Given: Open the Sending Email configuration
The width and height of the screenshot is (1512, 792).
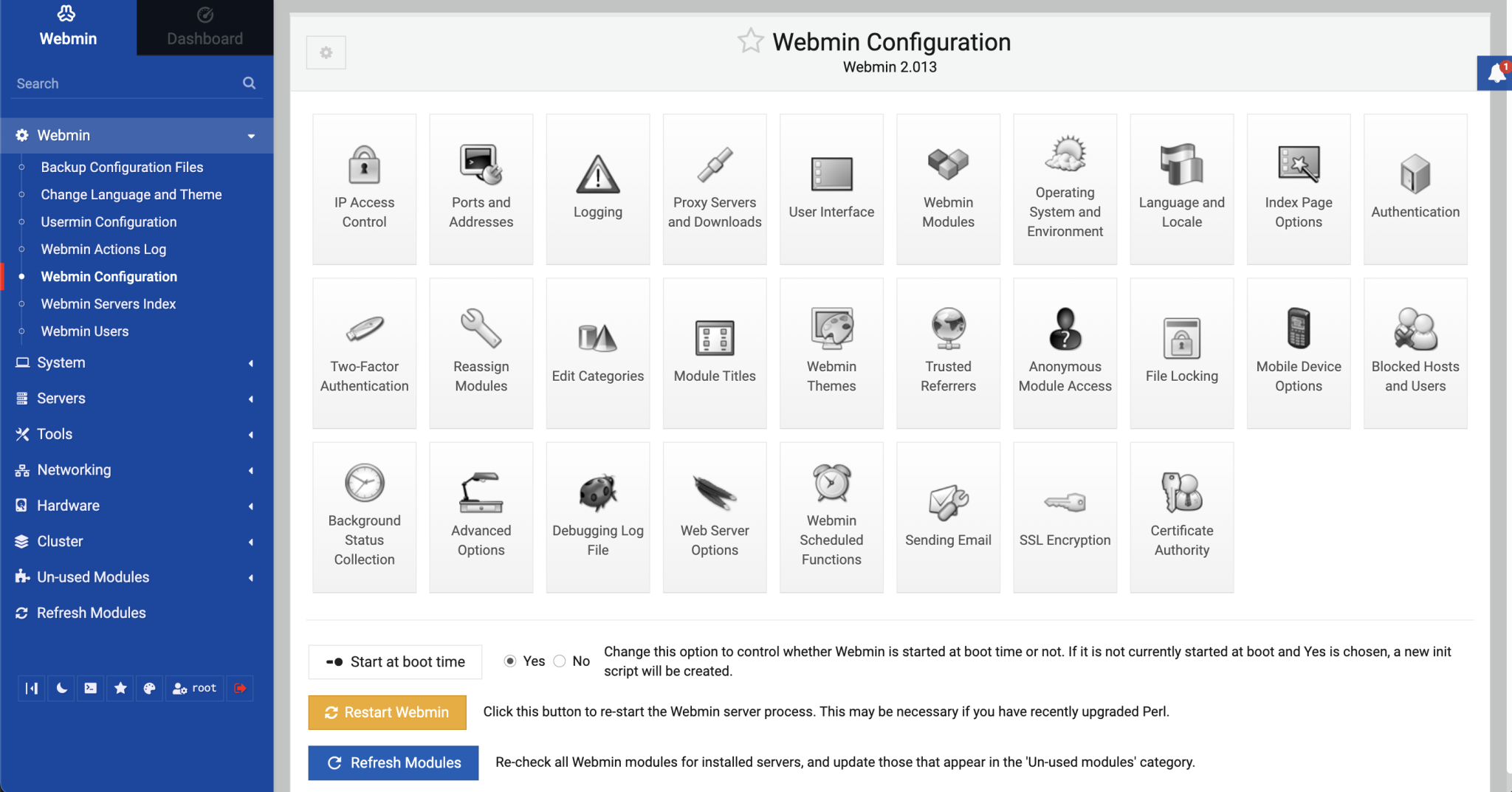Looking at the screenshot, I should click(948, 516).
